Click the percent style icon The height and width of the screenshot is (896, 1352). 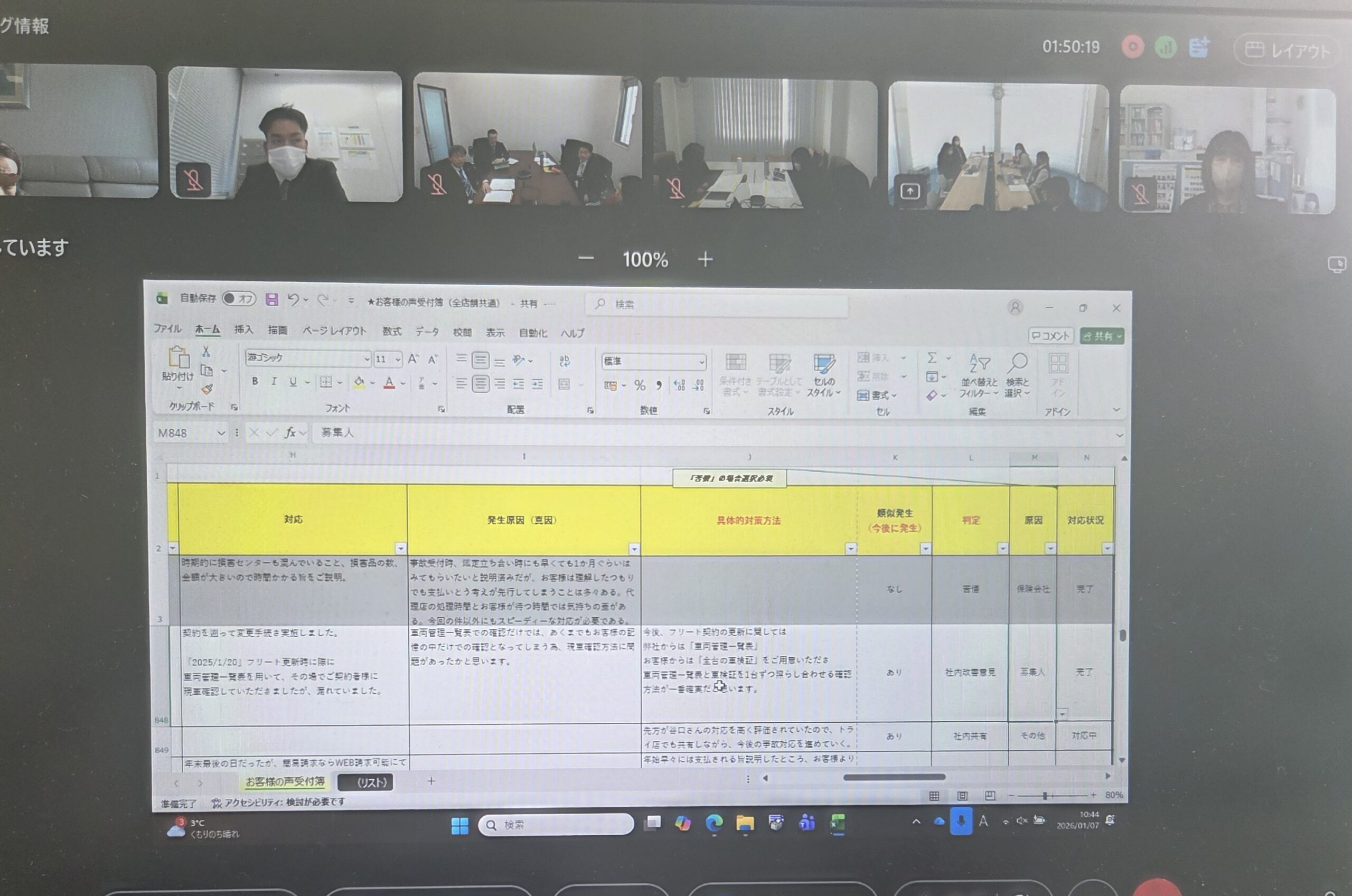coord(640,386)
